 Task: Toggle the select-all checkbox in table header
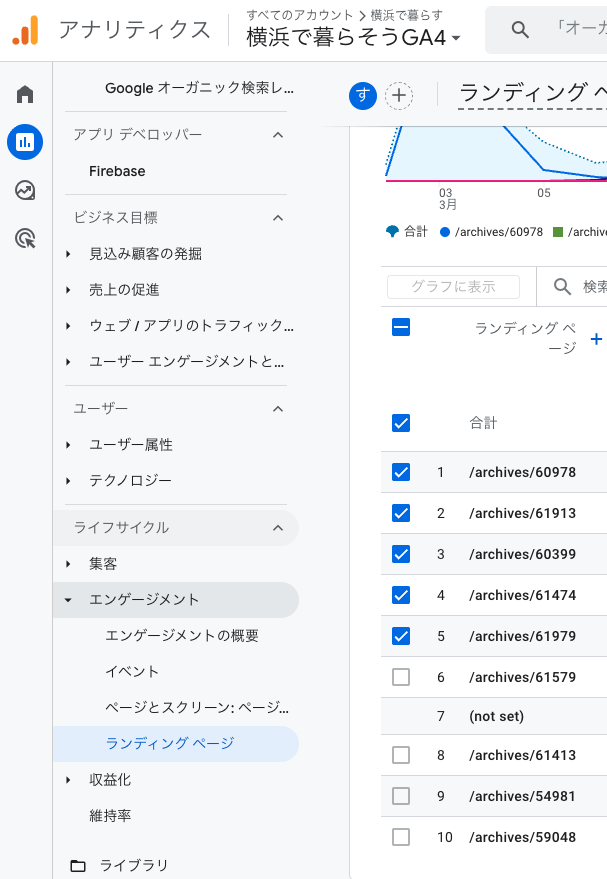pyautogui.click(x=401, y=327)
